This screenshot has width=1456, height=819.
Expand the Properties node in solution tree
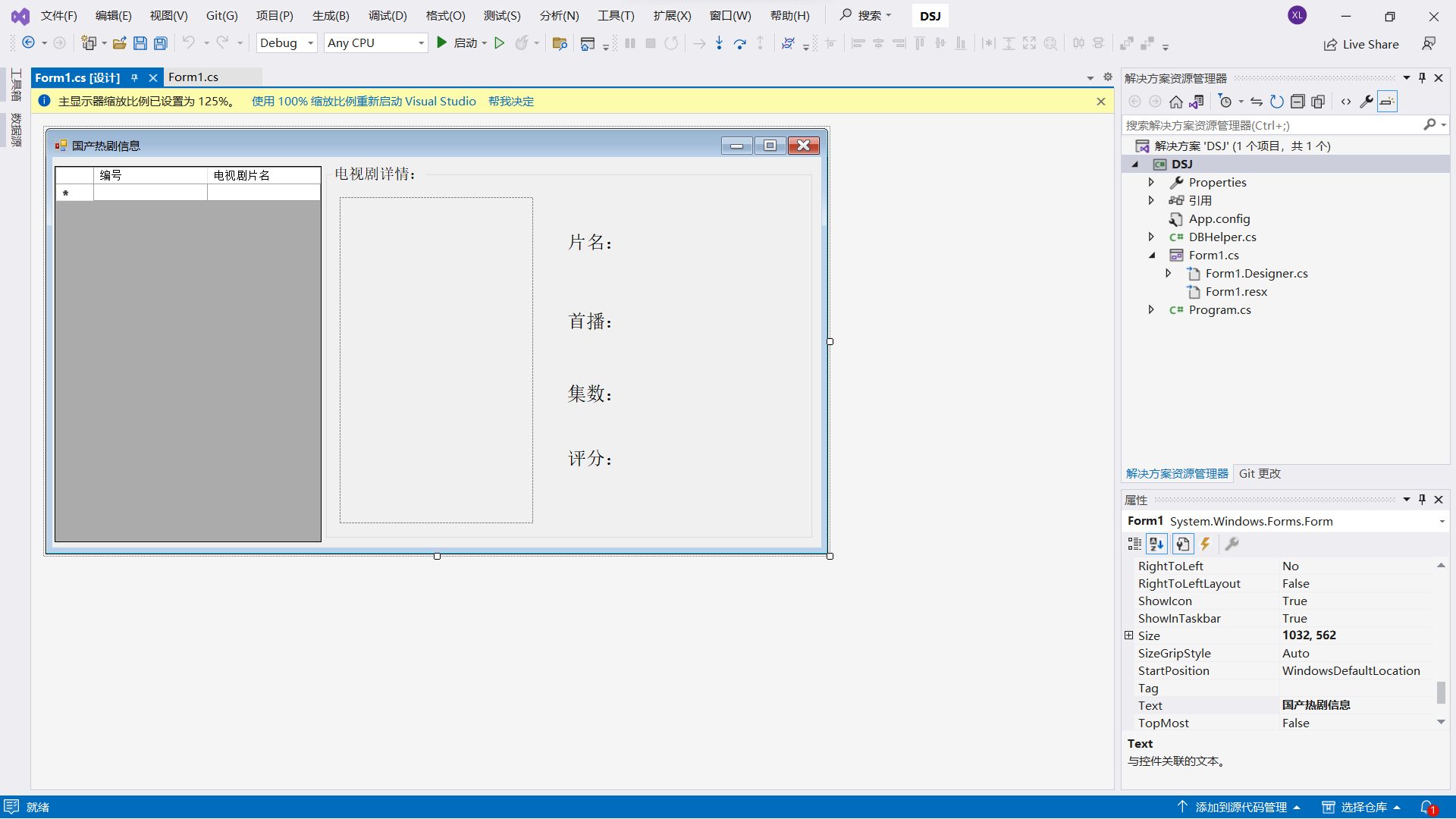pos(1151,182)
